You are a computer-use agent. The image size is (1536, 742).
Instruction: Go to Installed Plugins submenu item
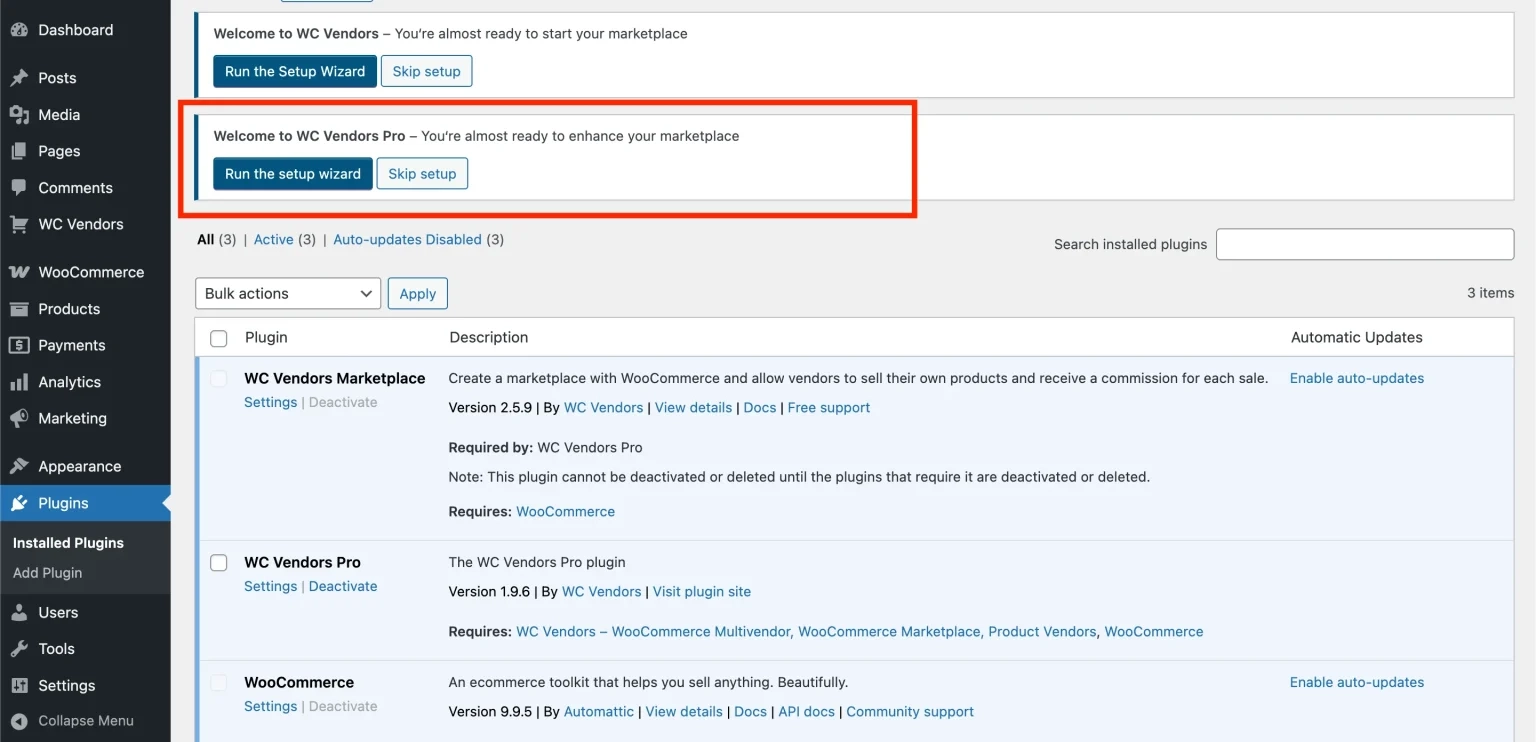(x=68, y=543)
